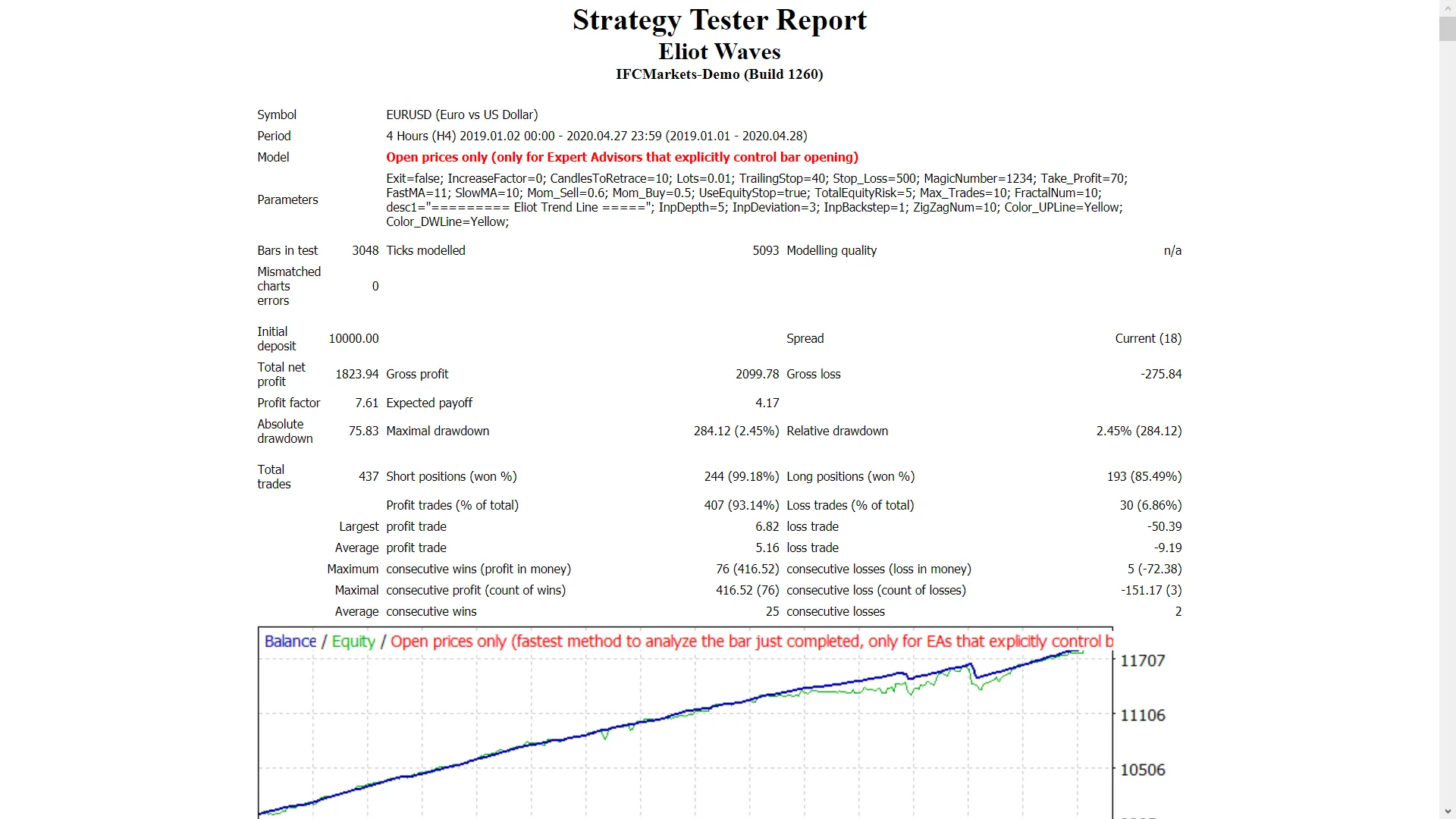The width and height of the screenshot is (1456, 819).
Task: Click the Total net profit value 1823.94
Action: tap(356, 374)
